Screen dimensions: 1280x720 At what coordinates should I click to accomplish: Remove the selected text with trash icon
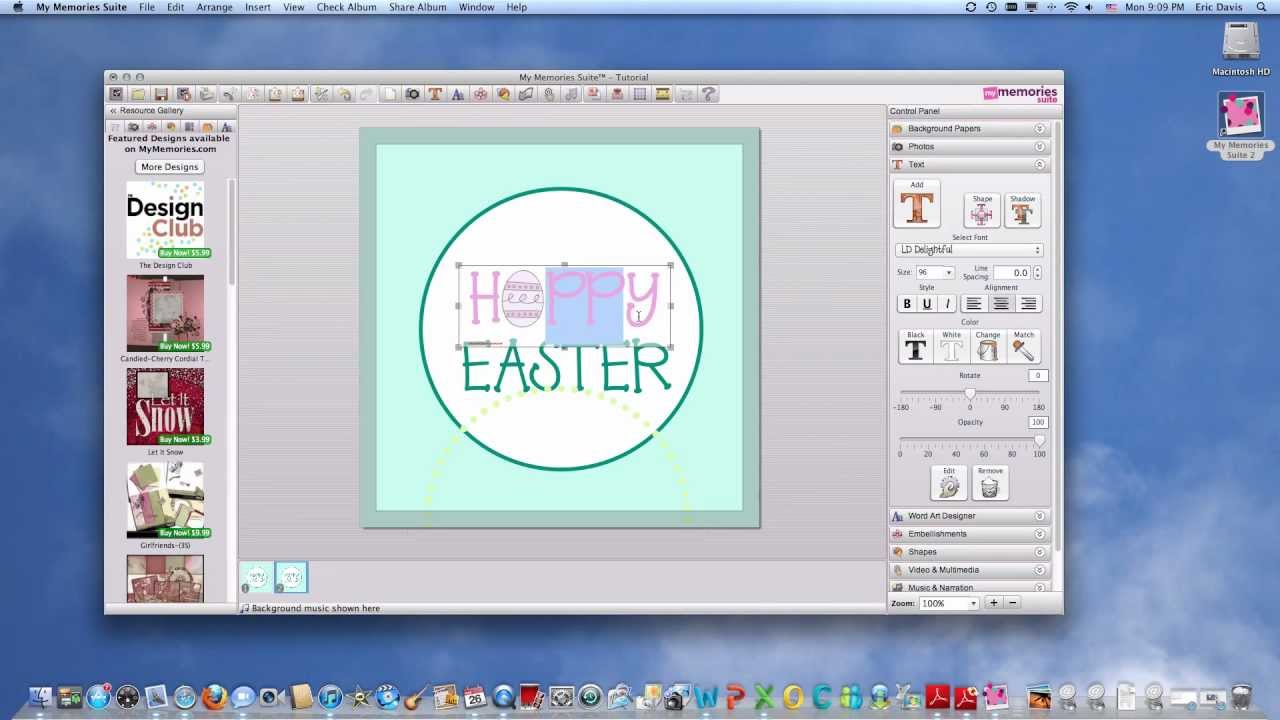(x=989, y=486)
